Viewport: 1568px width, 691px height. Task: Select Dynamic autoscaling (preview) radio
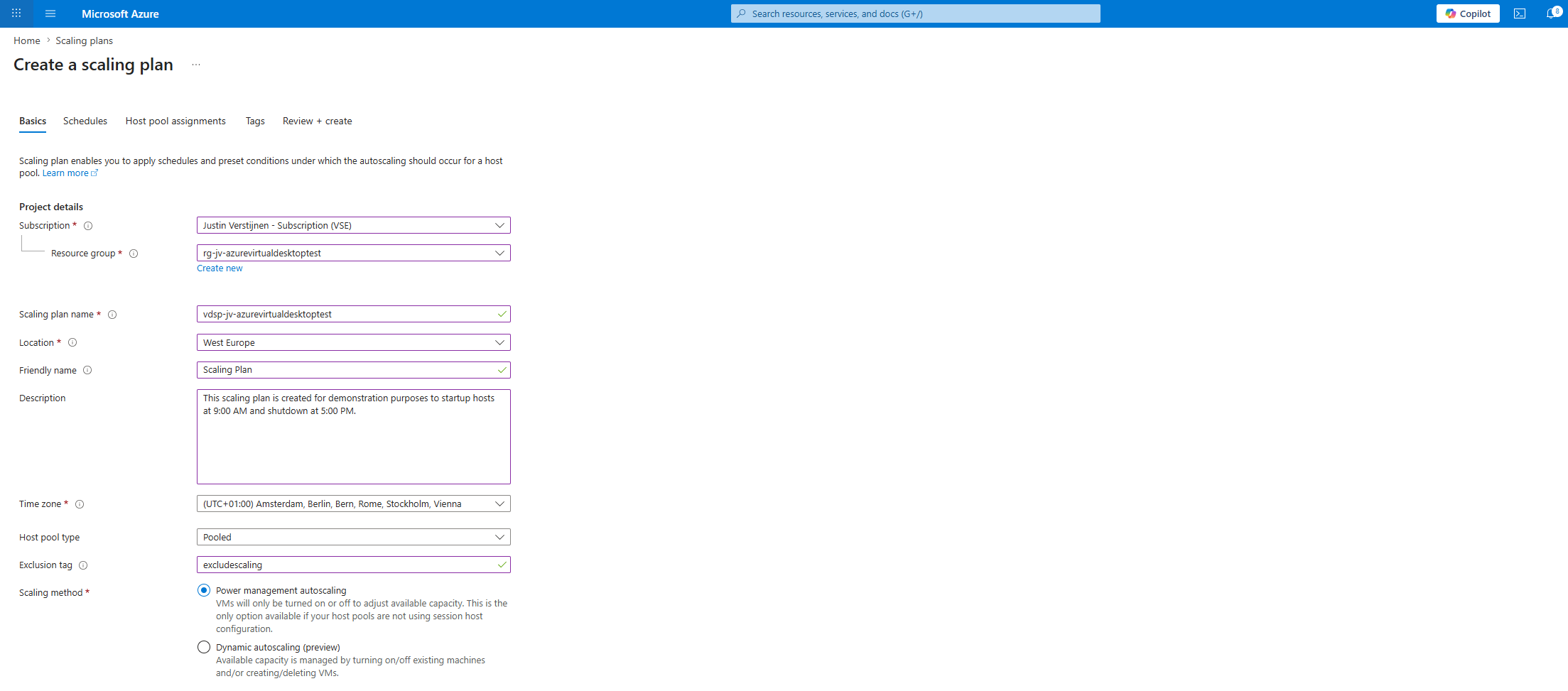coord(204,647)
